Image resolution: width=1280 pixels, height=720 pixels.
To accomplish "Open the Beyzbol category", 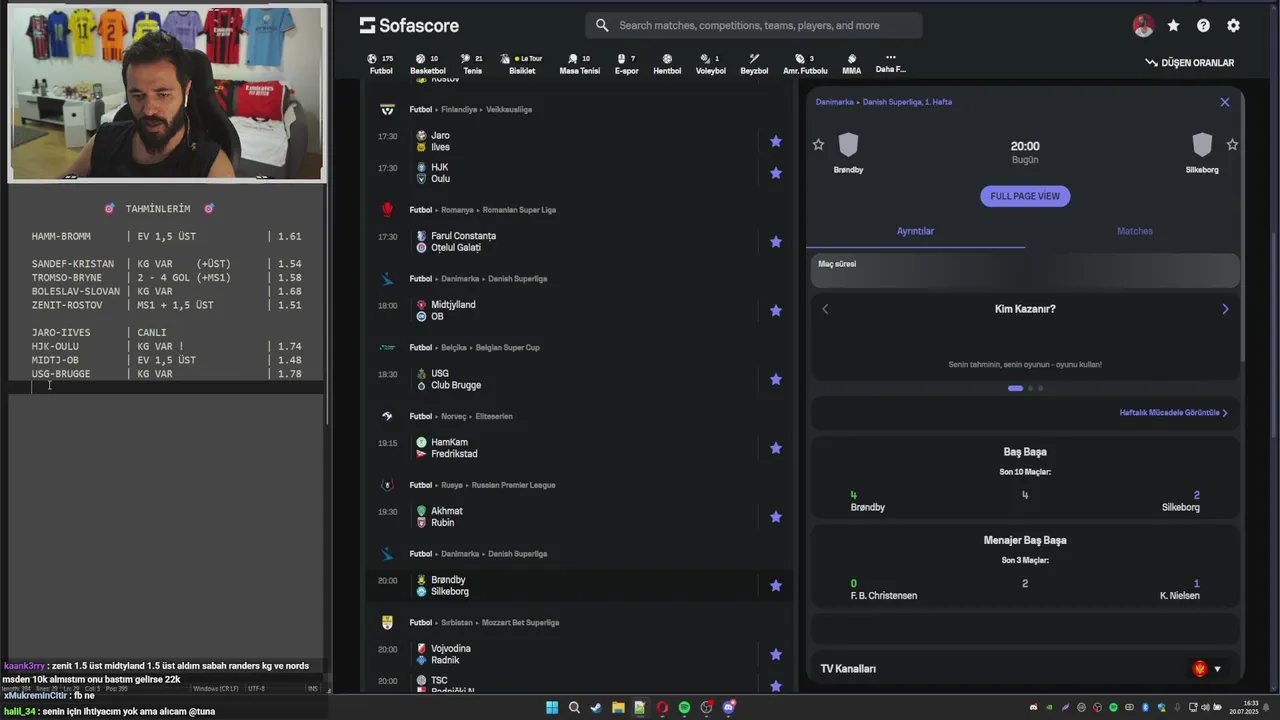I will (754, 64).
